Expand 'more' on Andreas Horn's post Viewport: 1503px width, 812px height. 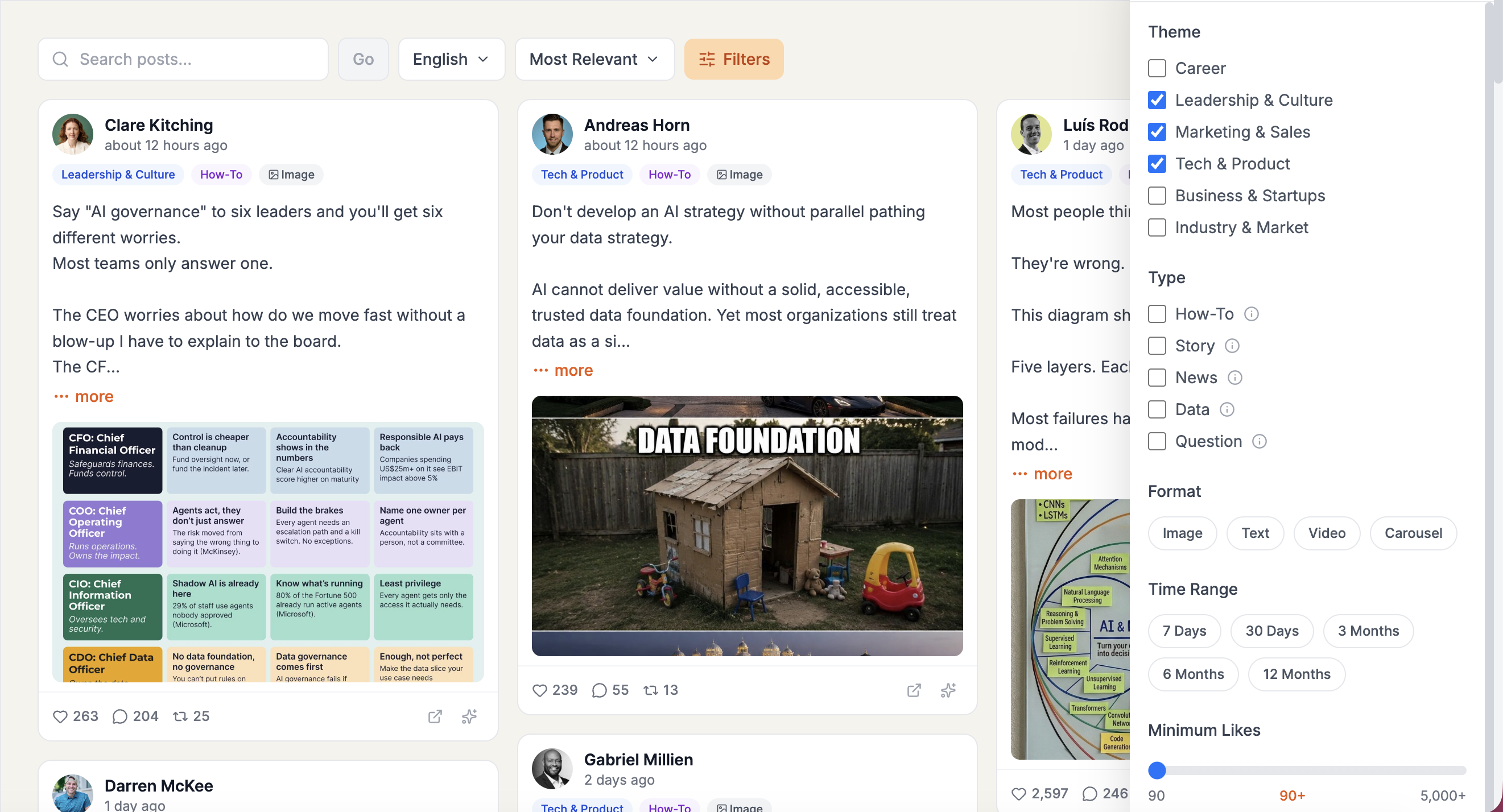tap(563, 370)
